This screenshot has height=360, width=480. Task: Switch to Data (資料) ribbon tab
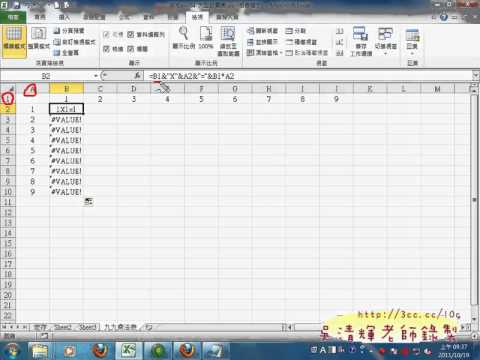point(149,17)
